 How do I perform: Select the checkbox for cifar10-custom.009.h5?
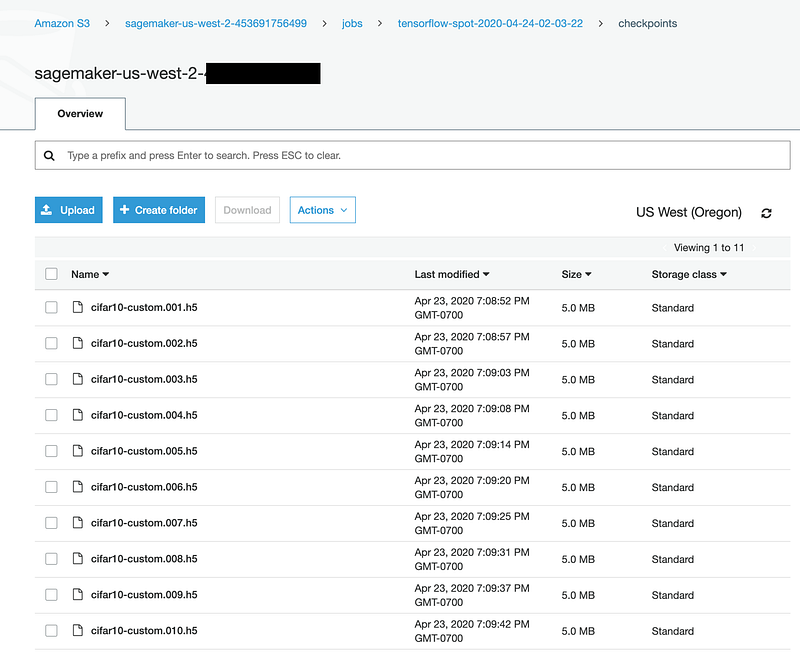(51, 595)
